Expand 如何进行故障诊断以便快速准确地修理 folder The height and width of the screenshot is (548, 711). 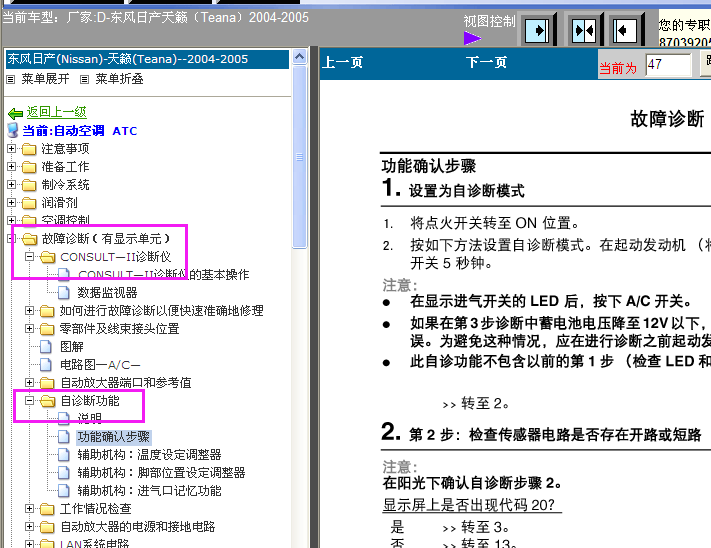click(29, 310)
